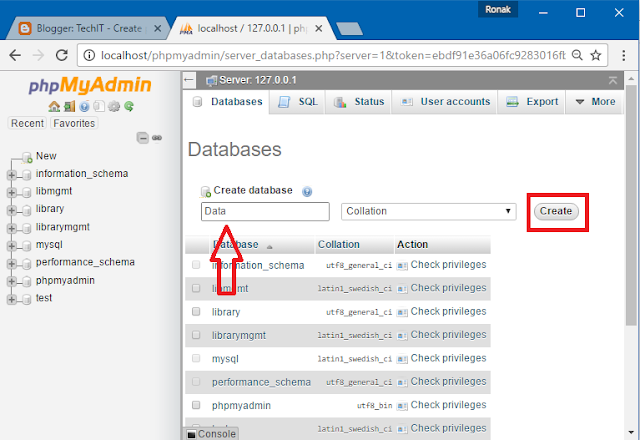
Task: Click privileges icon for phpmyadmin row
Action: pos(402,406)
